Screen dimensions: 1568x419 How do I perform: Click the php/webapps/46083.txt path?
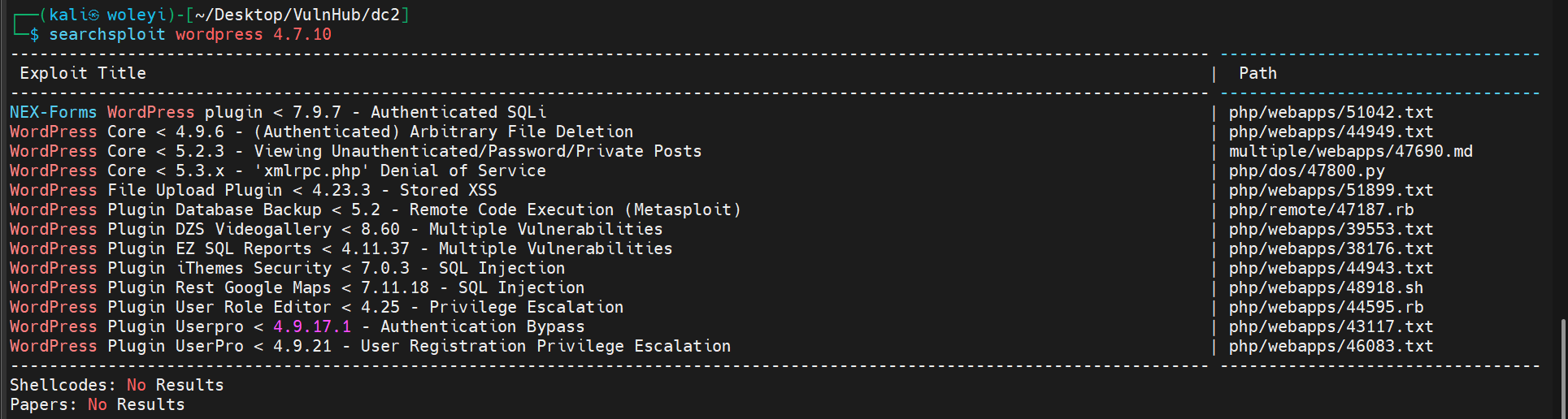pyautogui.click(x=1331, y=346)
